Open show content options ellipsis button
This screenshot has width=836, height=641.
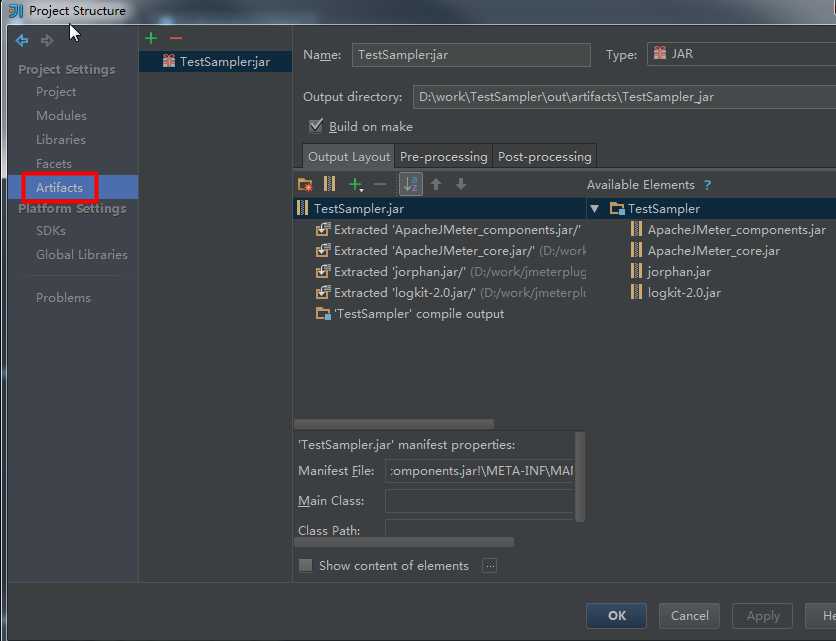coord(489,565)
